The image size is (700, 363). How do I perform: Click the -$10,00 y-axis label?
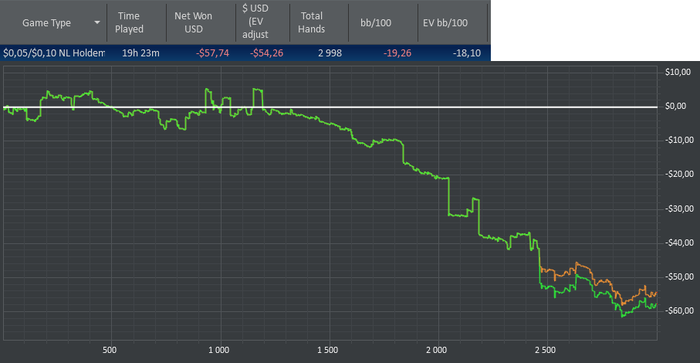pos(679,140)
